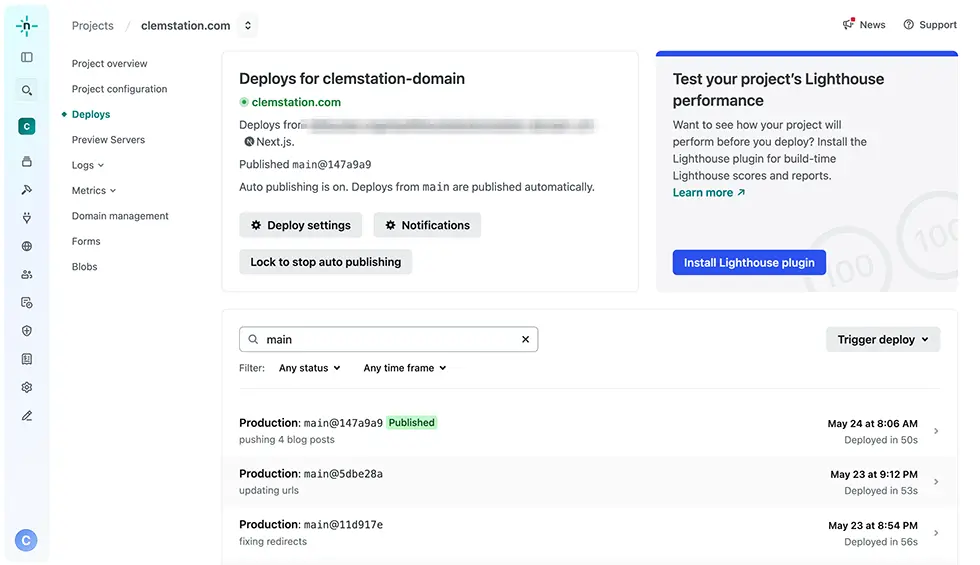Screen dimensions: 980x565
Task: Click "updating urls" deploy message
Action: click(x=269, y=491)
